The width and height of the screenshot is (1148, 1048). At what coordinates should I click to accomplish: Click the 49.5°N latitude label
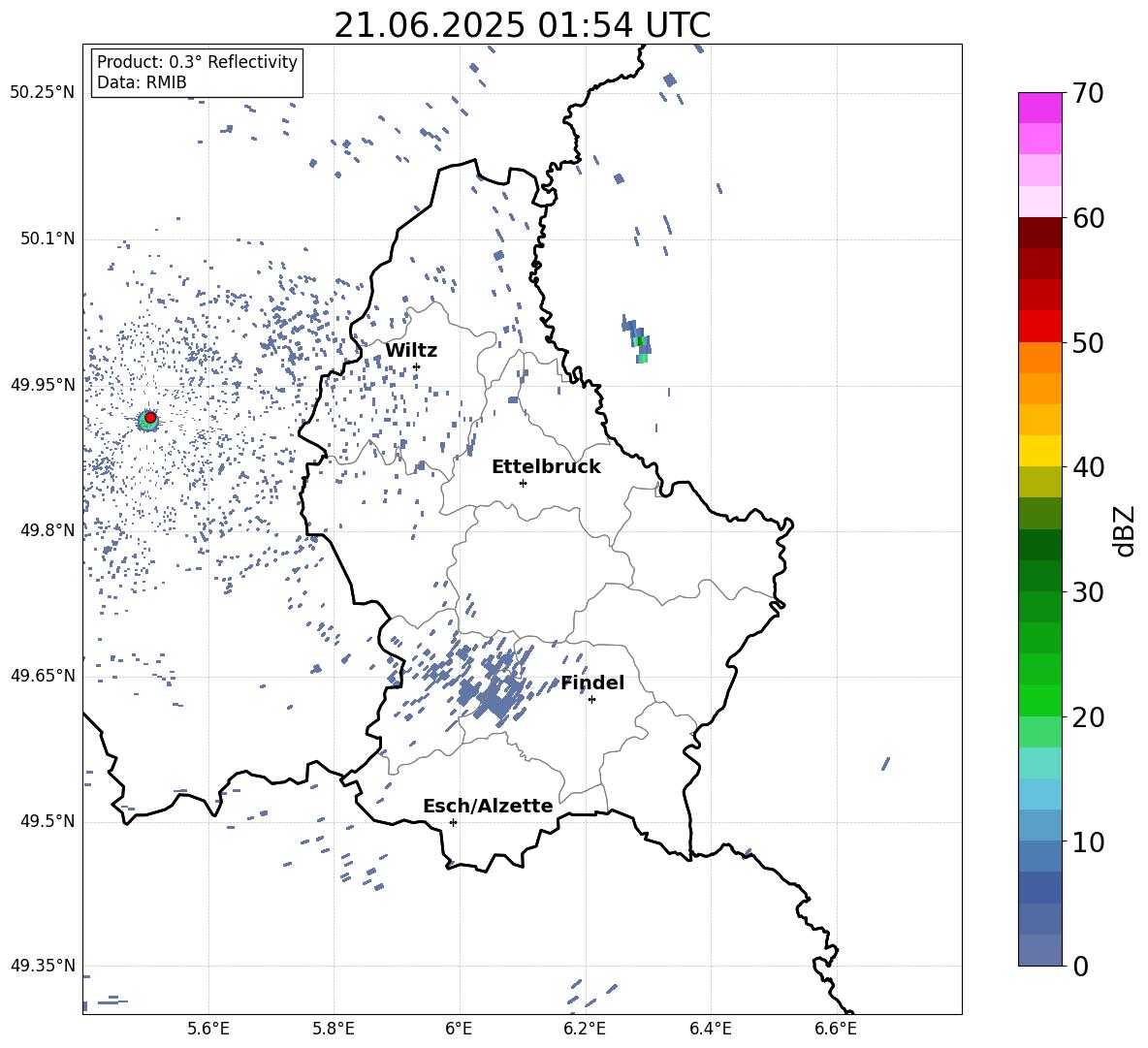47,821
